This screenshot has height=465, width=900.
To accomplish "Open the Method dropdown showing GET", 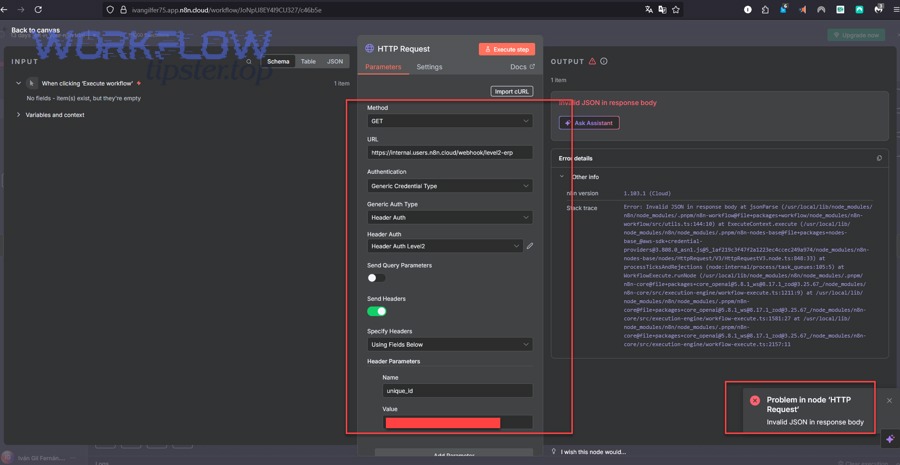I will (449, 121).
